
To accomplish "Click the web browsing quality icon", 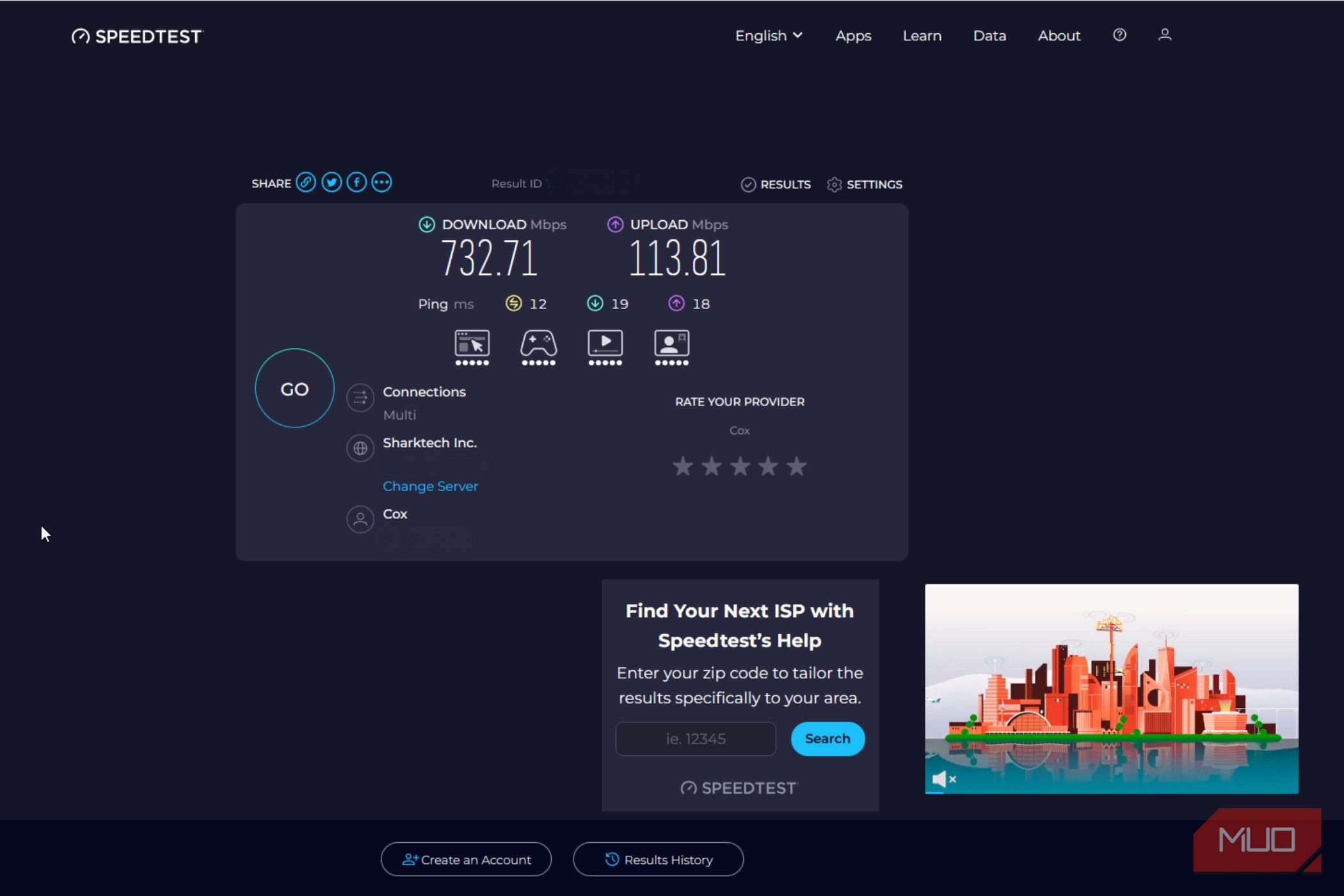I will tap(472, 348).
